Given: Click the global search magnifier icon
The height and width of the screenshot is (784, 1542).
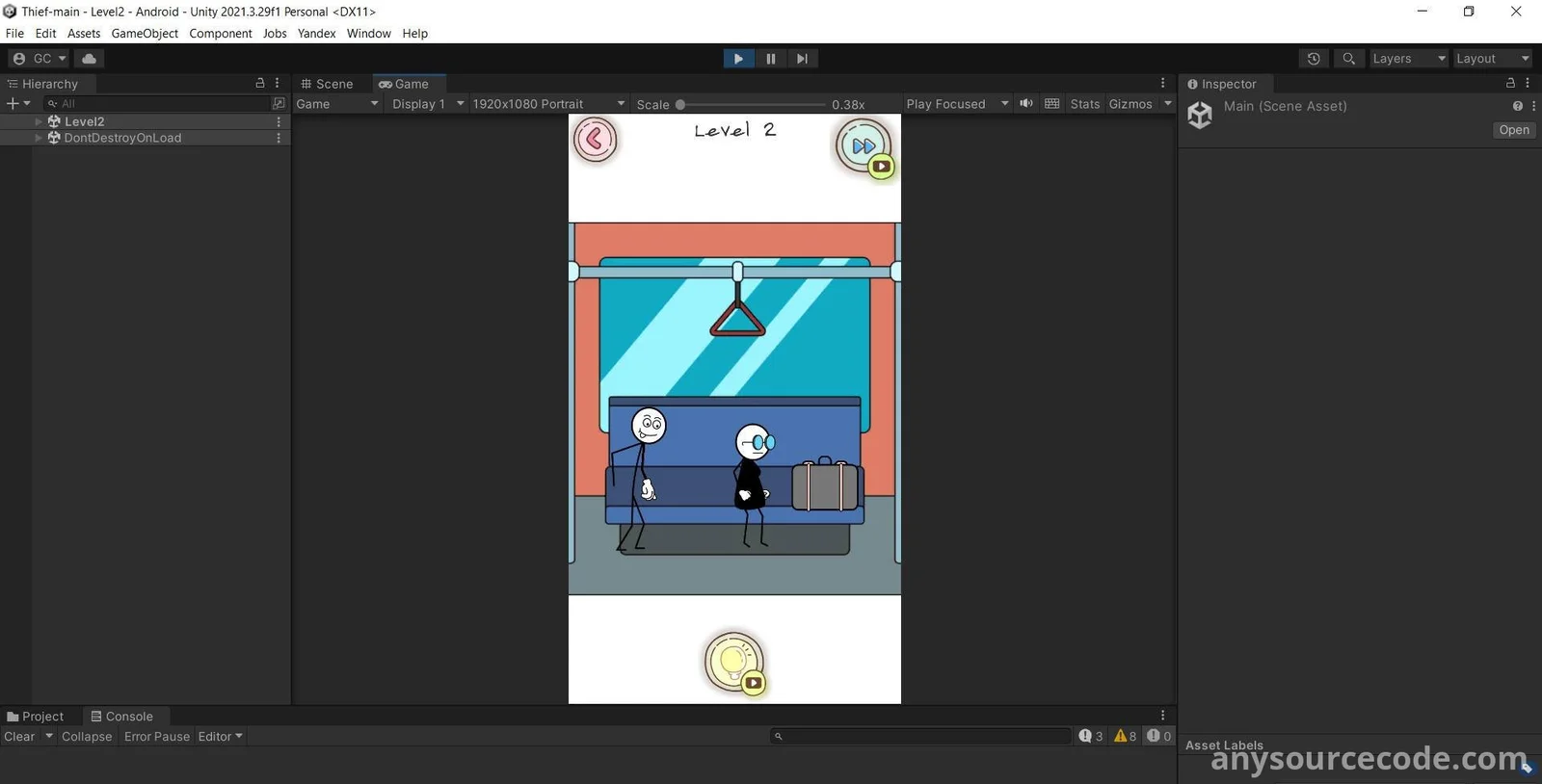Looking at the screenshot, I should tap(1348, 59).
